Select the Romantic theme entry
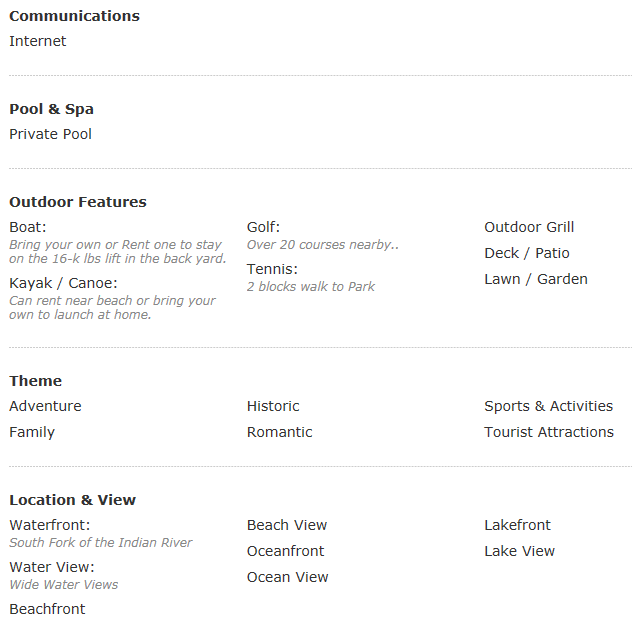632x622 pixels. click(x=279, y=432)
